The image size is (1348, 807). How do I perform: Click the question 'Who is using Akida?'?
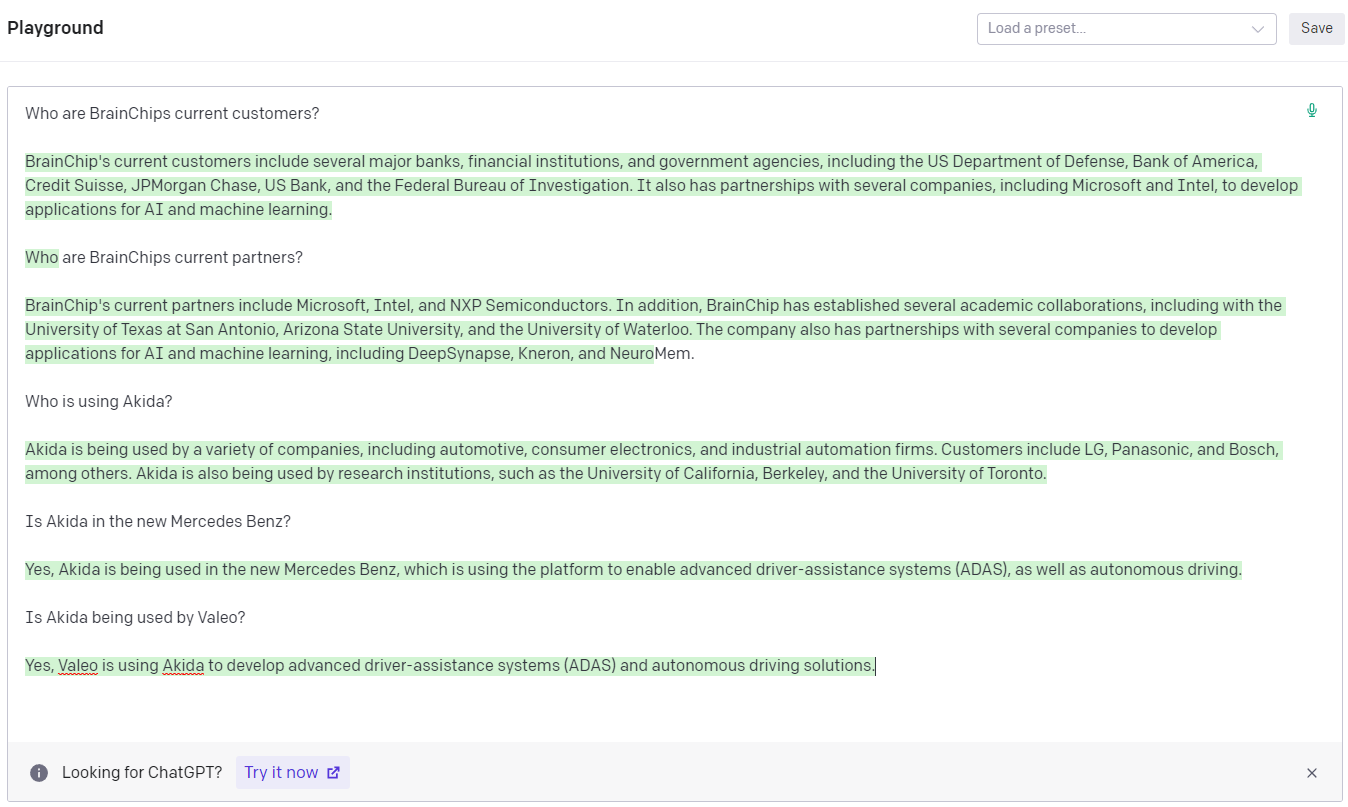tap(99, 402)
